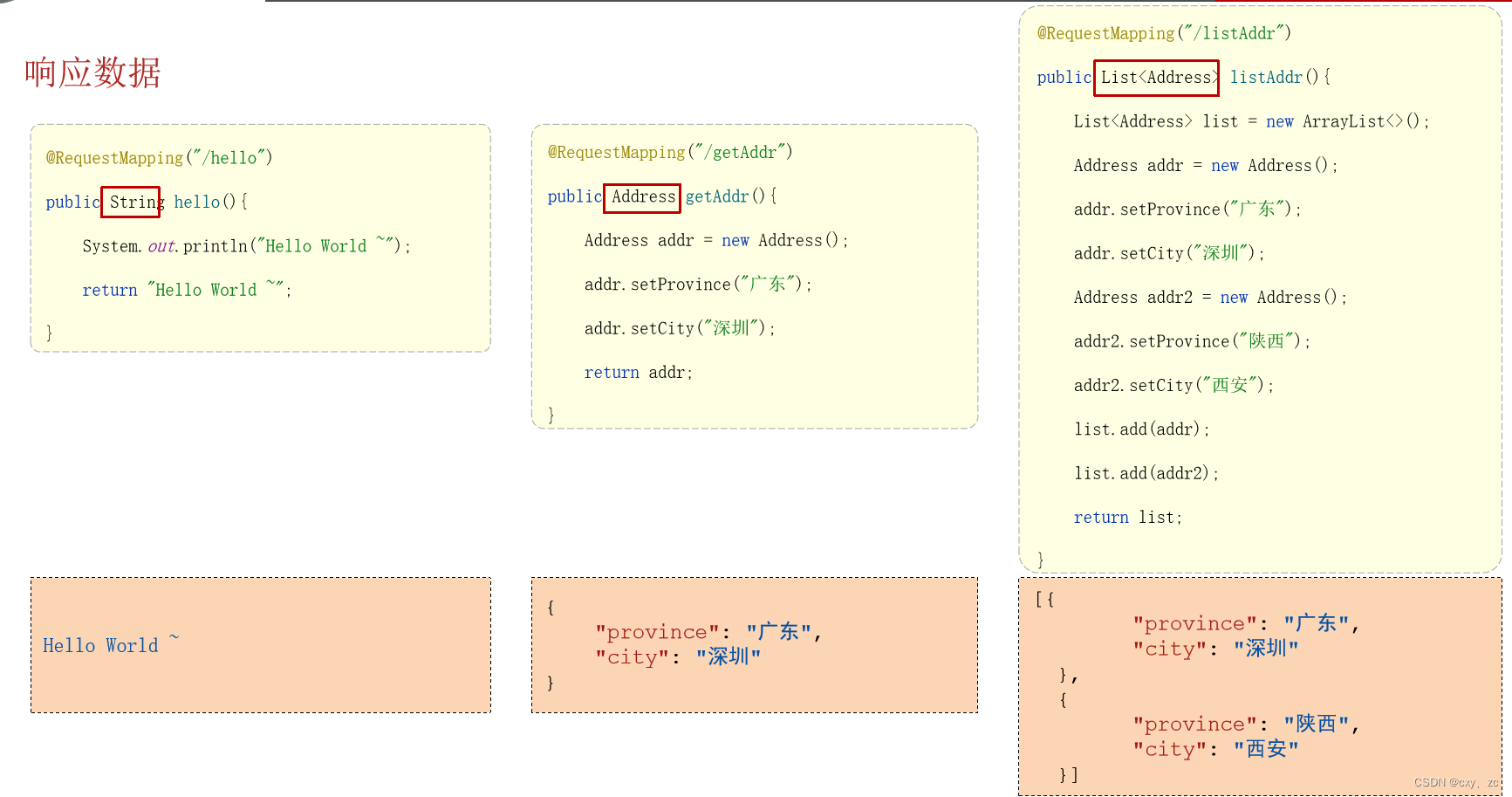Click the return list; statement
The width and height of the screenshot is (1512, 797).
[1127, 518]
